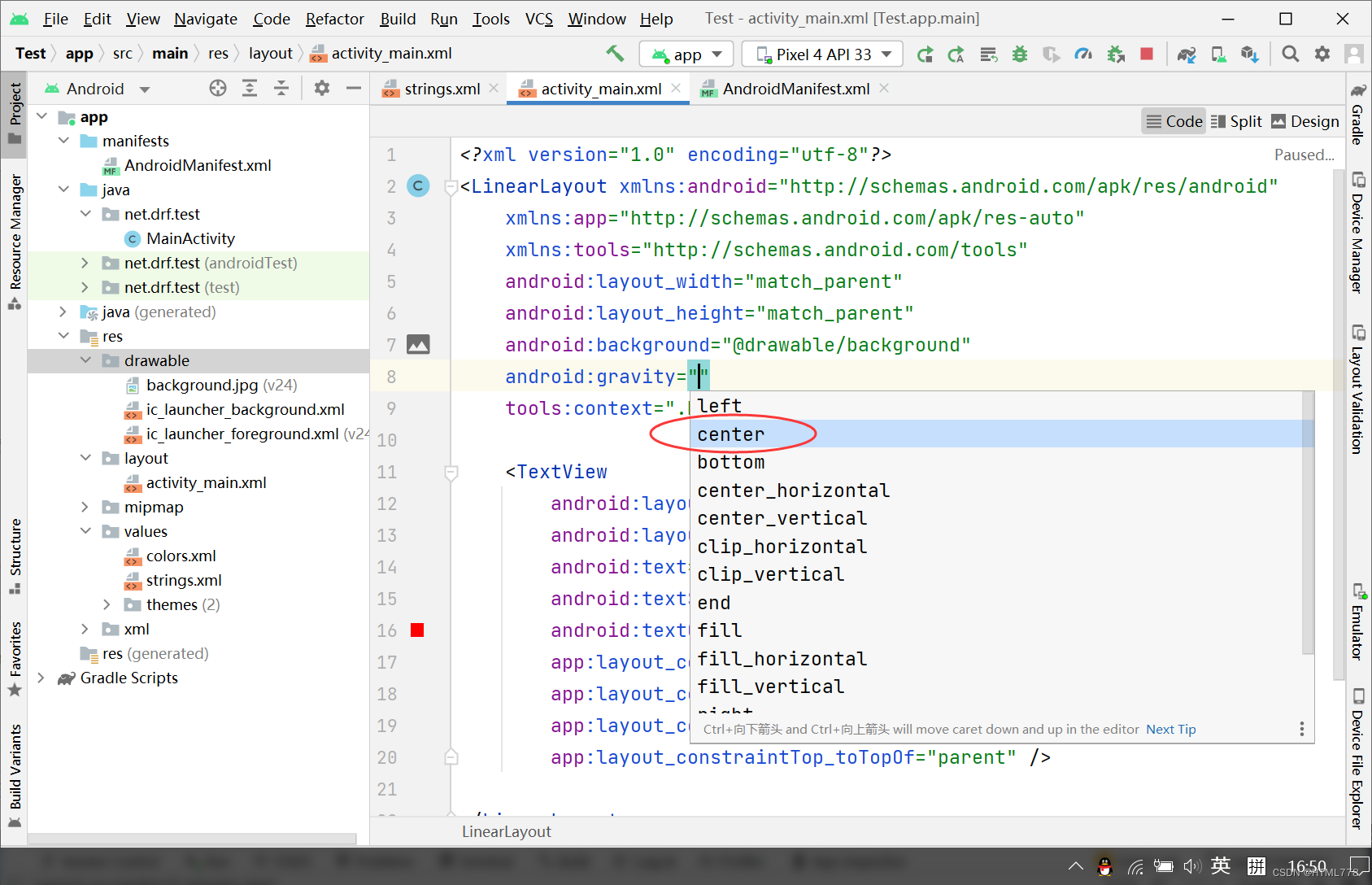
Task: Click the image gutter icon on line 7
Action: (418, 345)
